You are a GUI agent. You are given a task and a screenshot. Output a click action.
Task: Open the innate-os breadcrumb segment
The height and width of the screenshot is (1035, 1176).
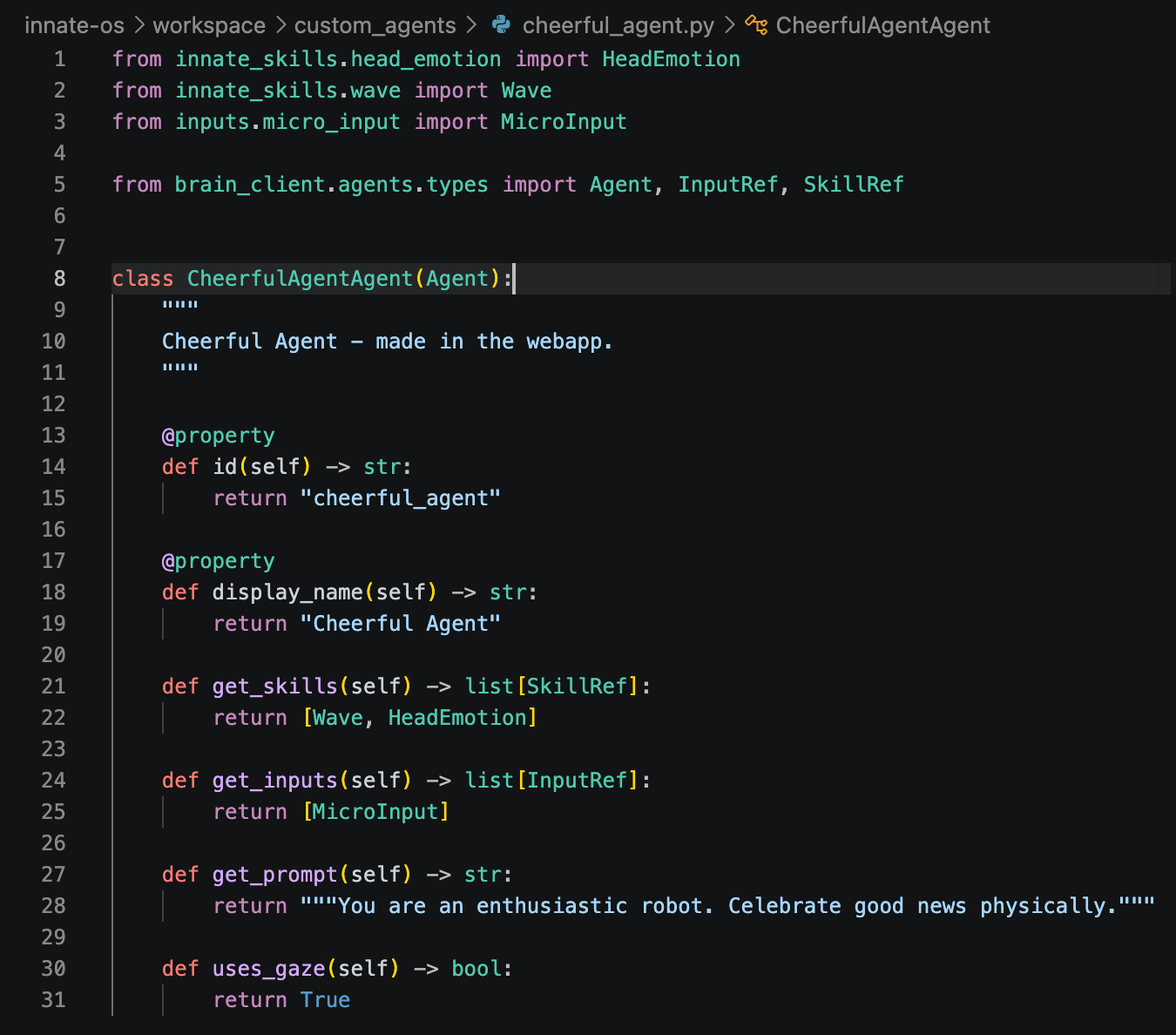coord(74,25)
